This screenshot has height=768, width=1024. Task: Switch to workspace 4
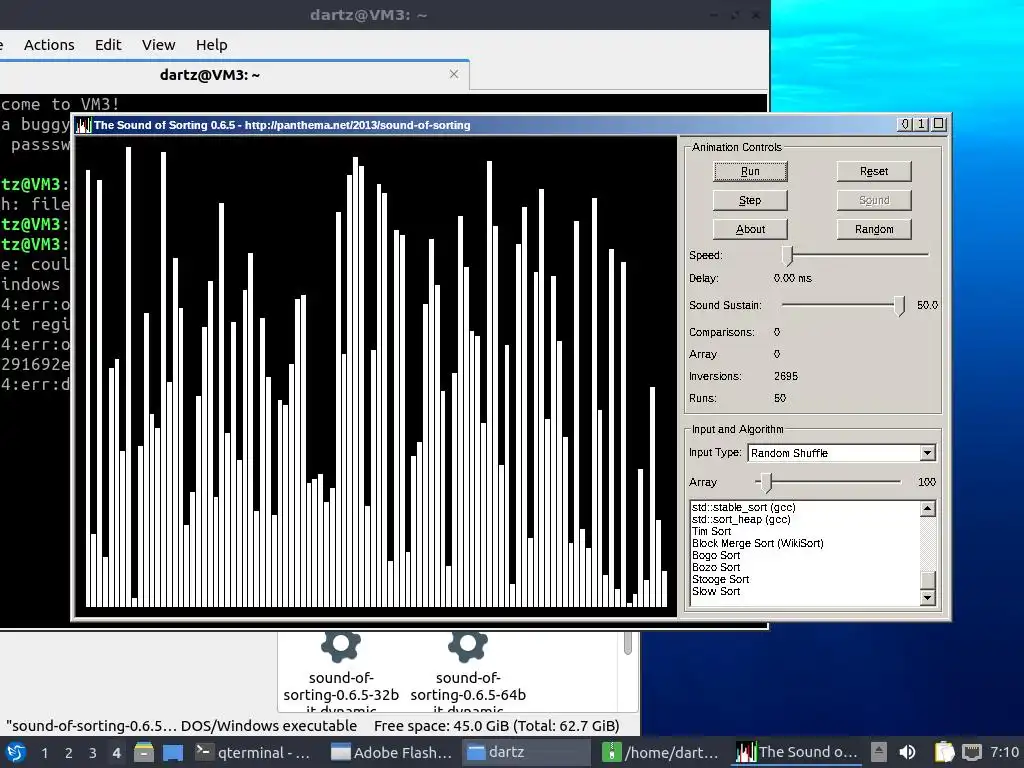[116, 753]
